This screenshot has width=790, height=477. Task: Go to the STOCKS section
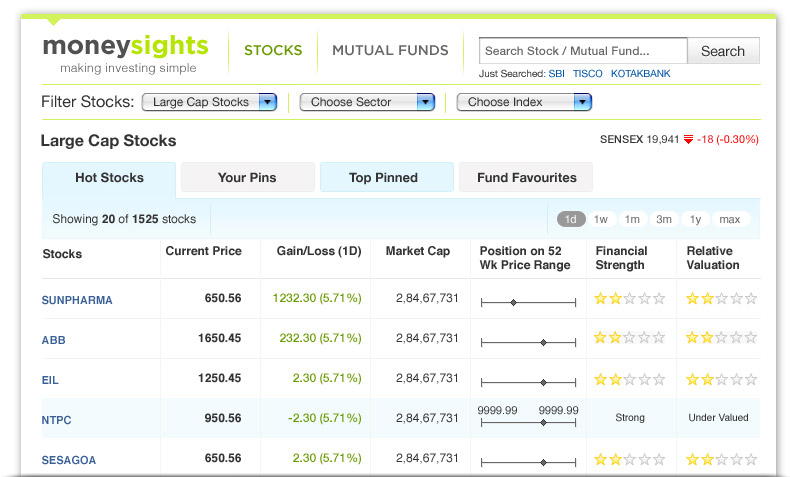[273, 50]
